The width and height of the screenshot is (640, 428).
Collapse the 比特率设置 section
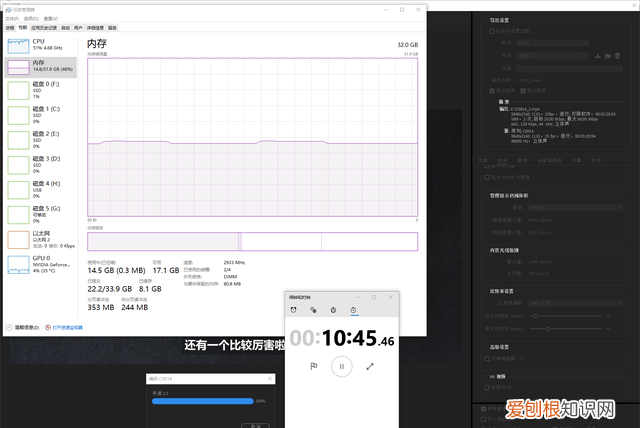[485, 291]
